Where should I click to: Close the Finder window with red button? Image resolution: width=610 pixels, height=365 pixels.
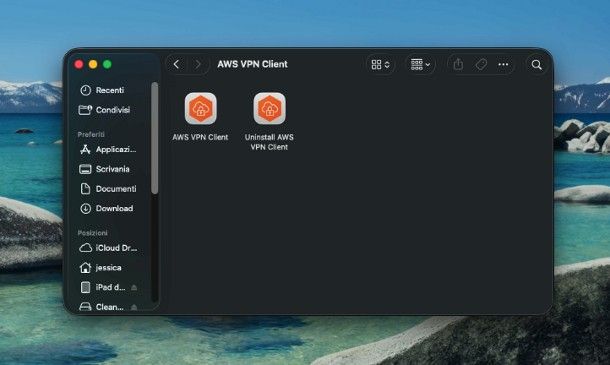[79, 65]
